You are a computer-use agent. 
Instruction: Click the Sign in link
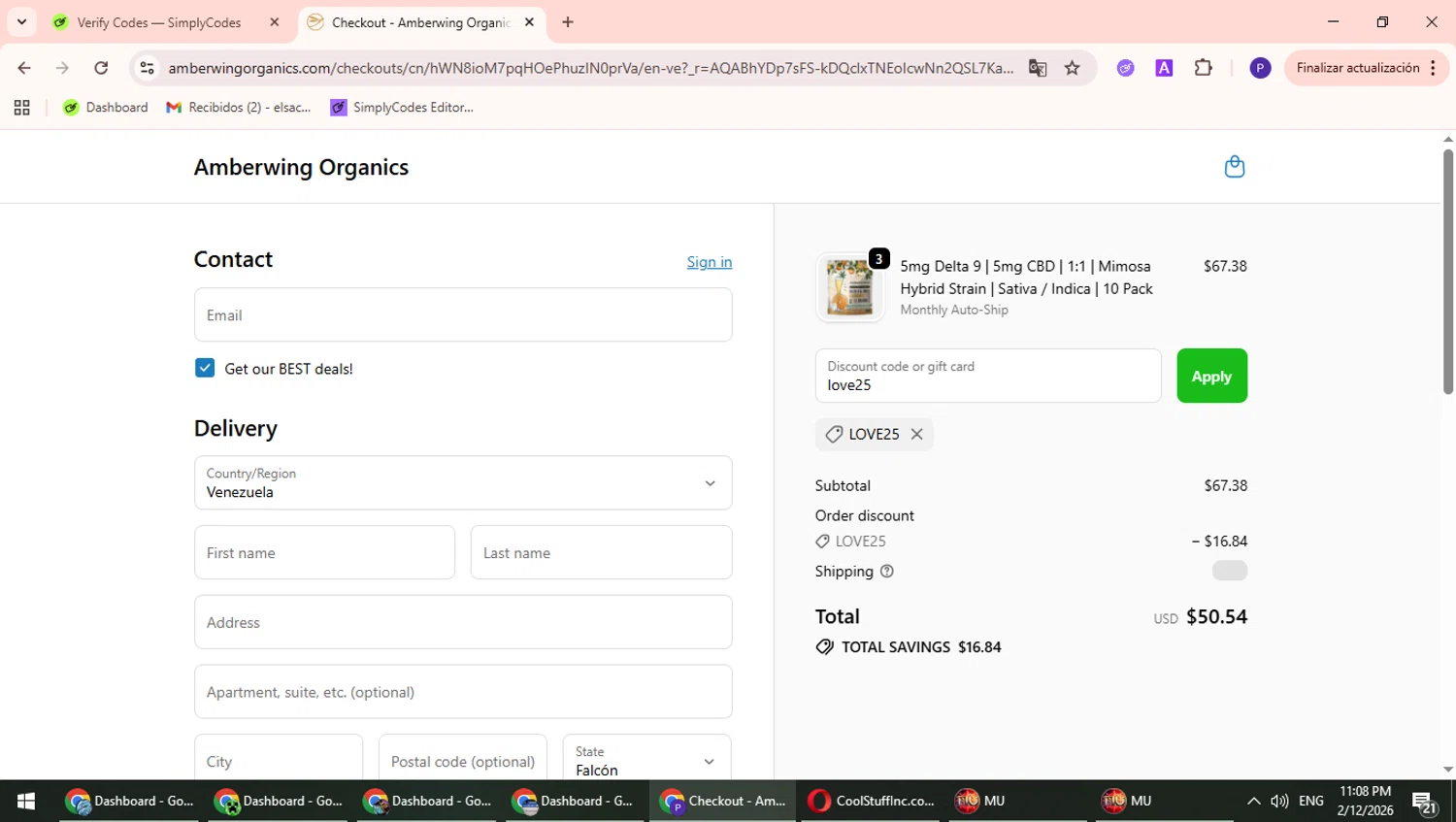pos(710,262)
